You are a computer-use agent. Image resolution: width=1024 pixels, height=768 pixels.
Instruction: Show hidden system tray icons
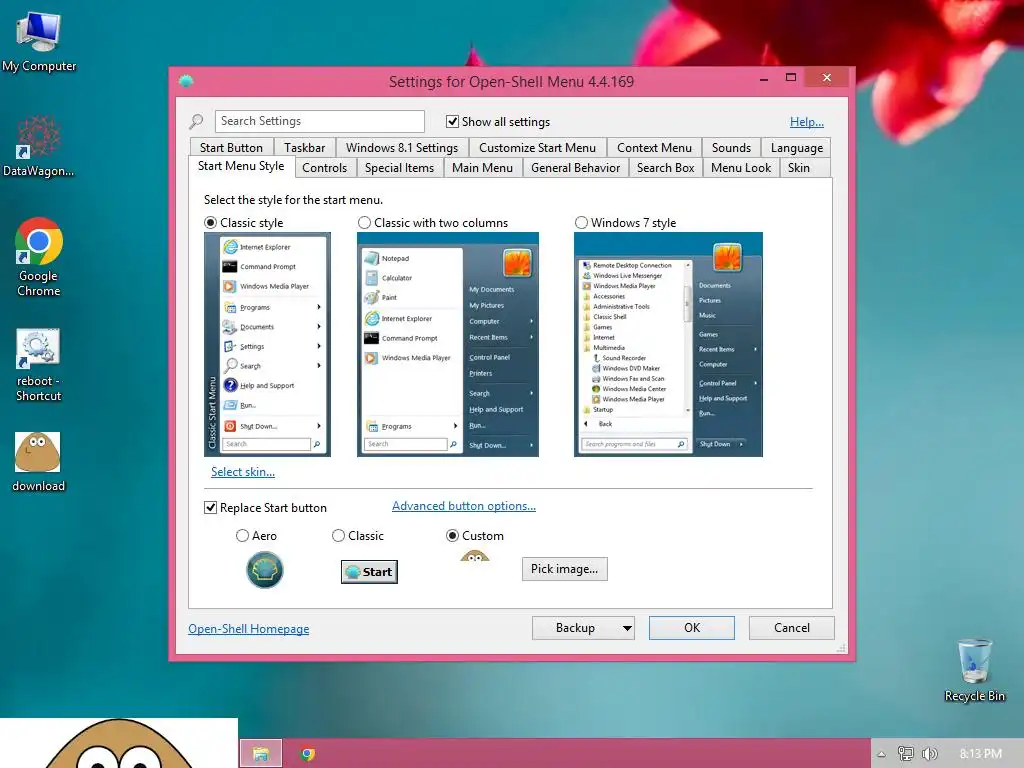pyautogui.click(x=881, y=754)
